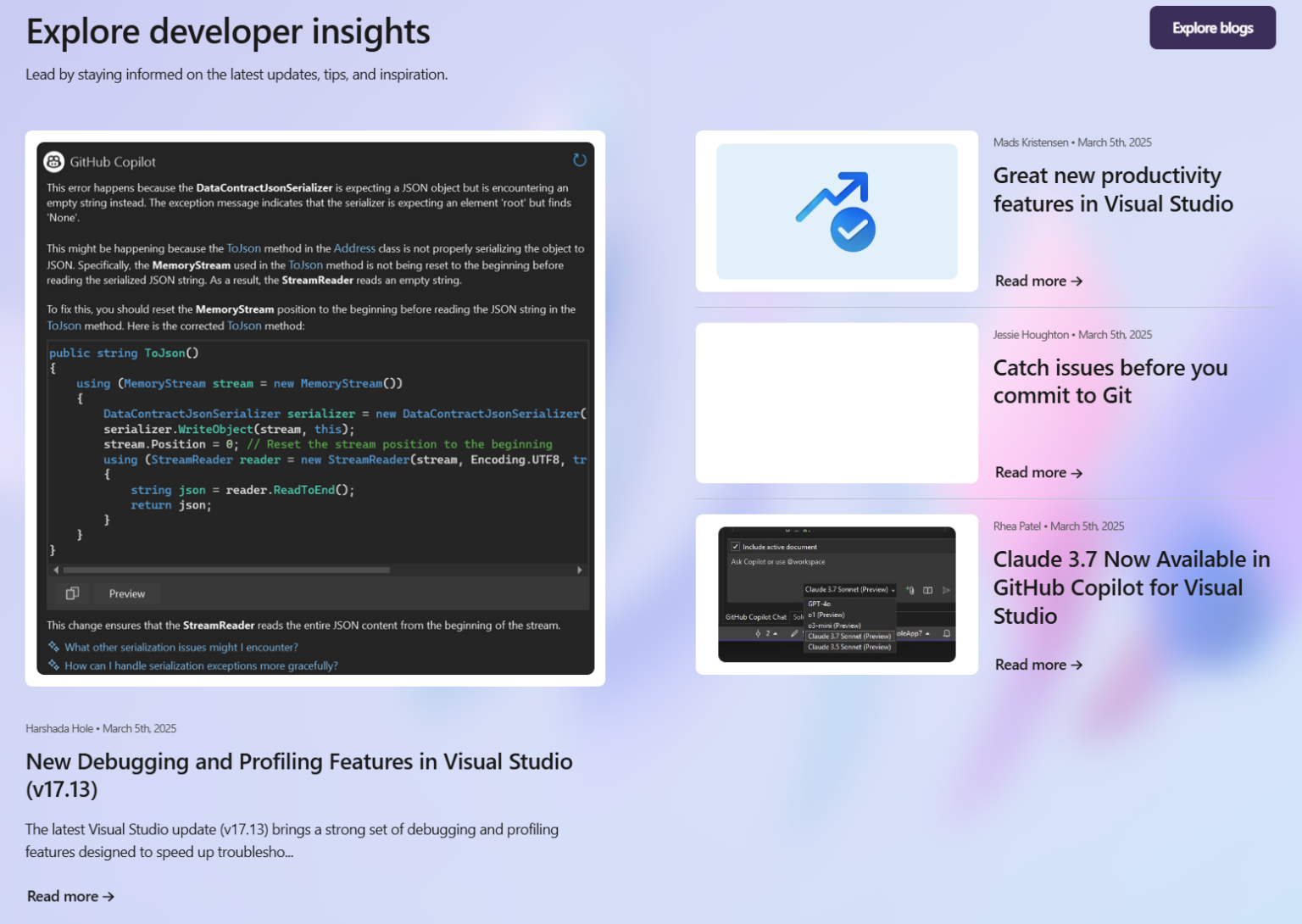This screenshot has width=1302, height=924.
Task: Expand the issue count chevron next to 2
Action: 775,633
